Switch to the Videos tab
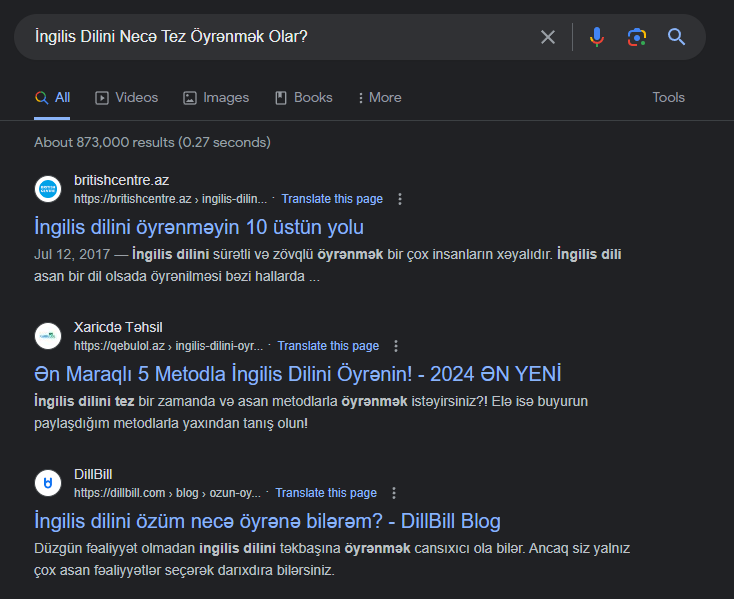 click(126, 98)
